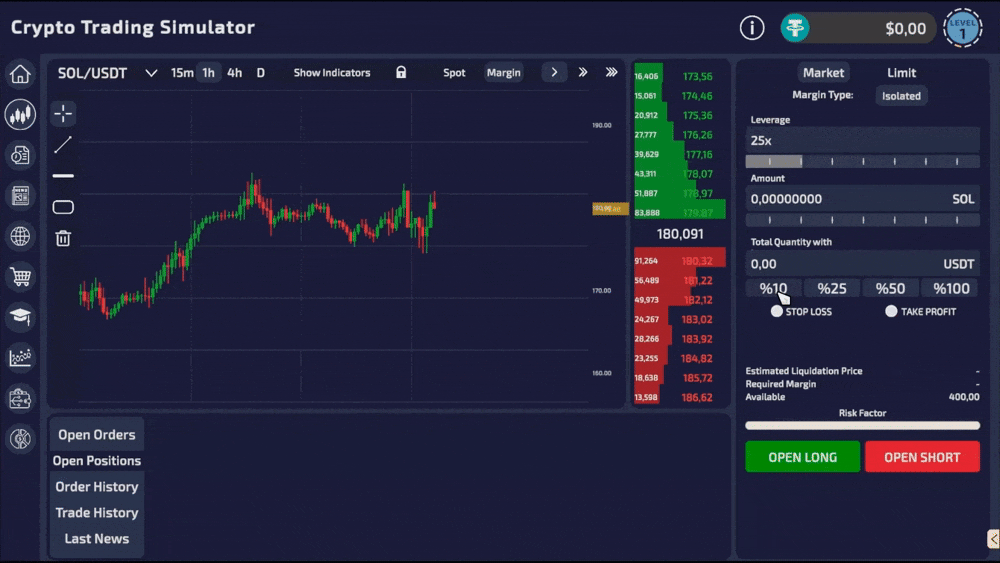Switch to the Limit order tab
1000x563 pixels.
[901, 73]
